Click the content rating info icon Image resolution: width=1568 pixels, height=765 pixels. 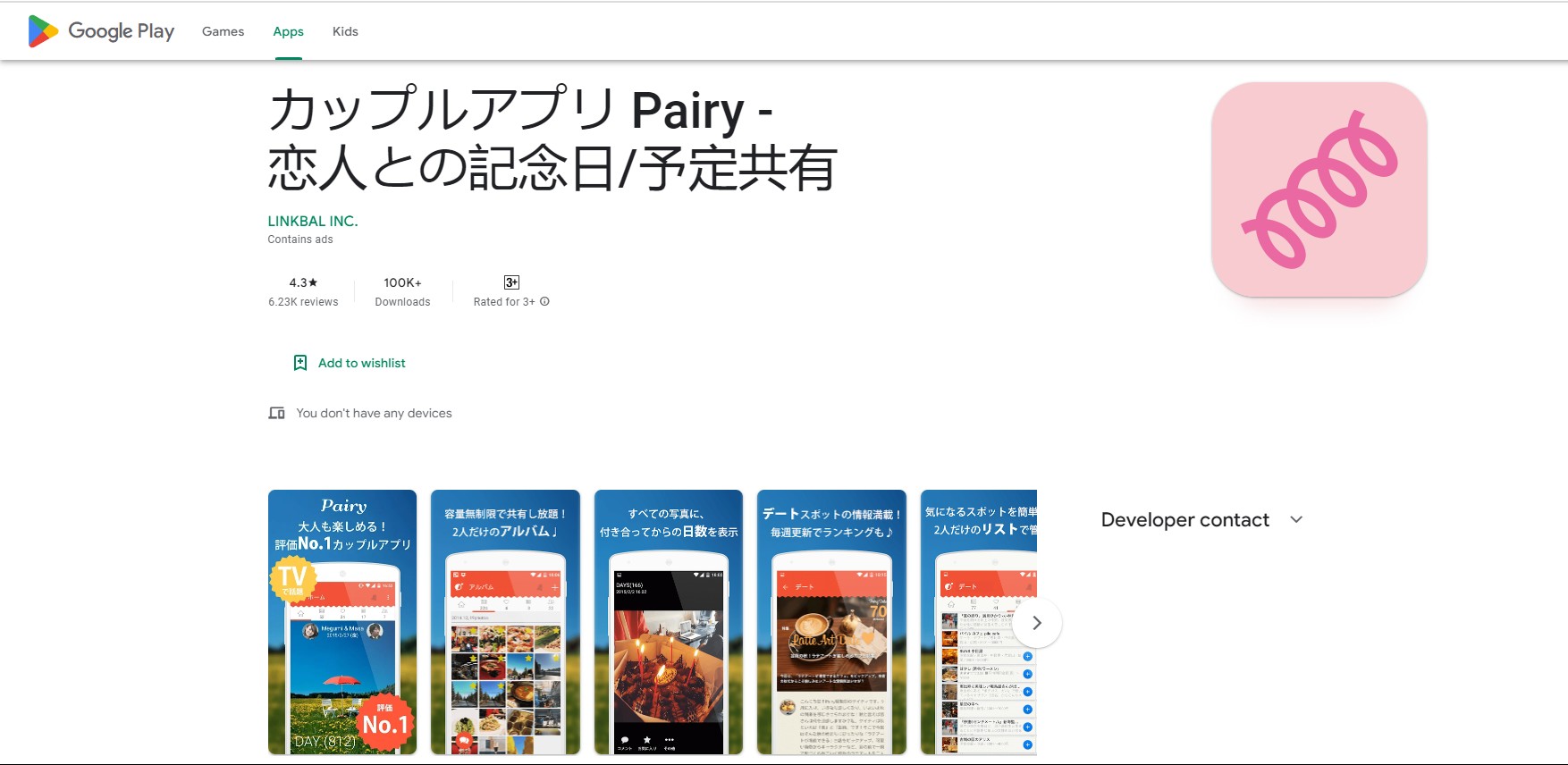point(544,302)
